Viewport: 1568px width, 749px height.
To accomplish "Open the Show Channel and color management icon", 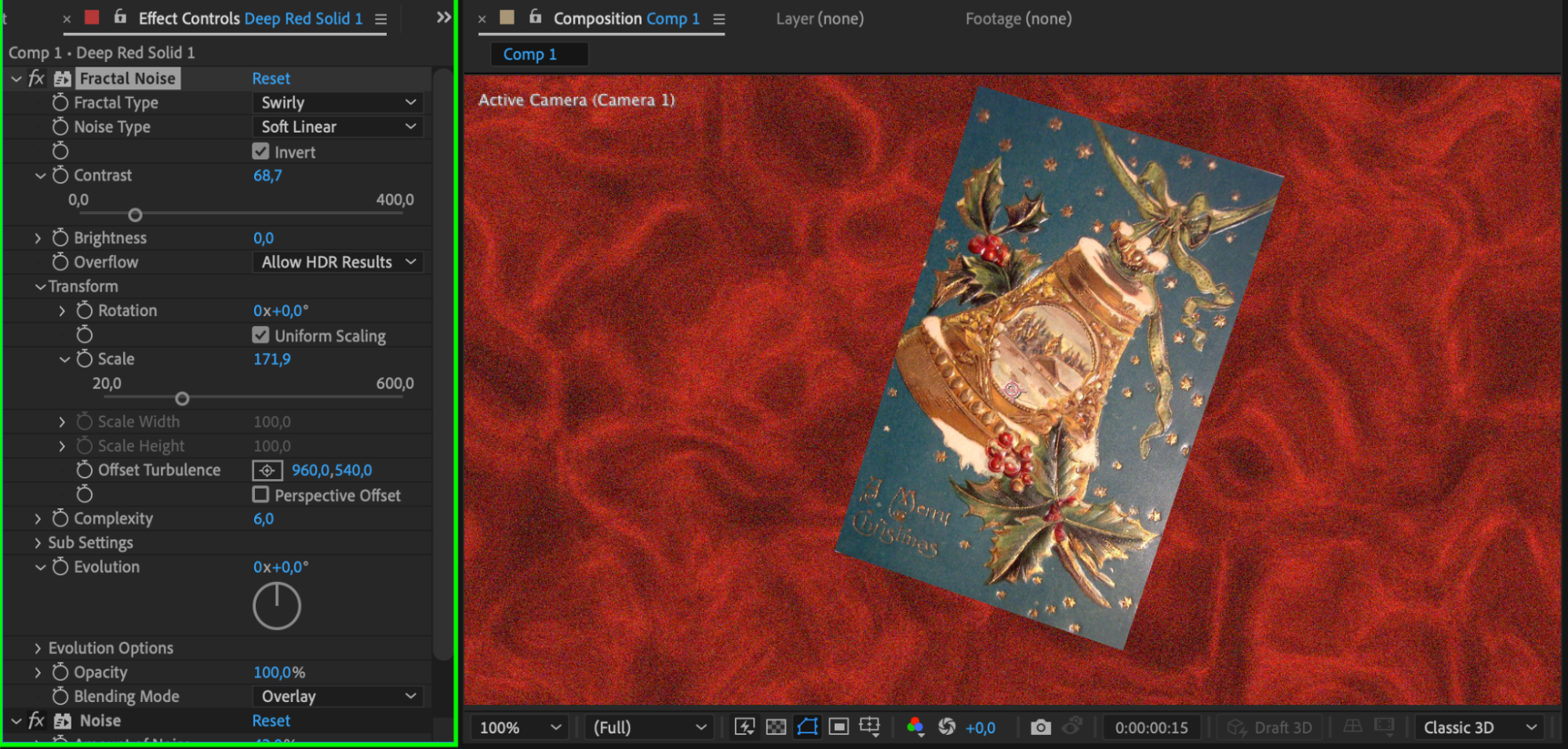I will pyautogui.click(x=915, y=727).
